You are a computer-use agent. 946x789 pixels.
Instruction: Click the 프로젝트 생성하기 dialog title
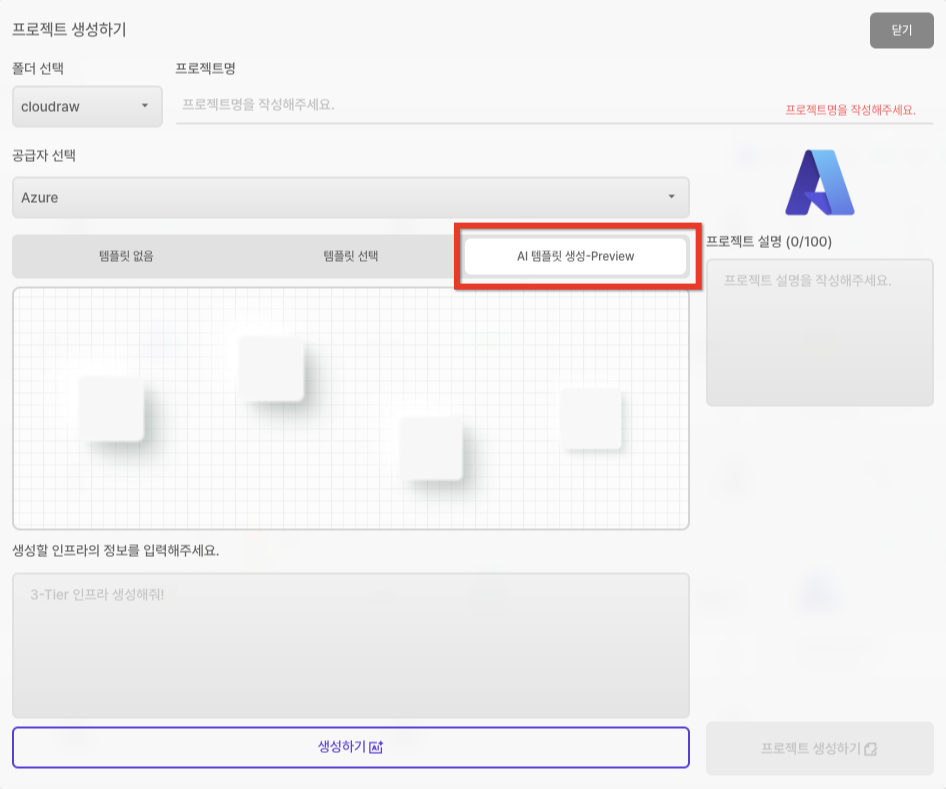69,30
